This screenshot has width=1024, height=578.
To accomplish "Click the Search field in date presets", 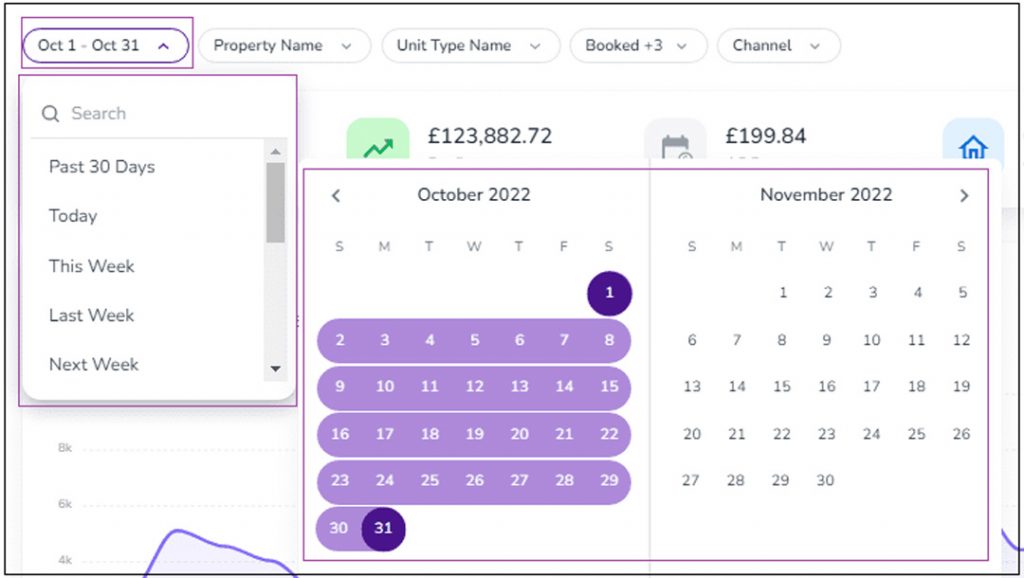I will 157,114.
